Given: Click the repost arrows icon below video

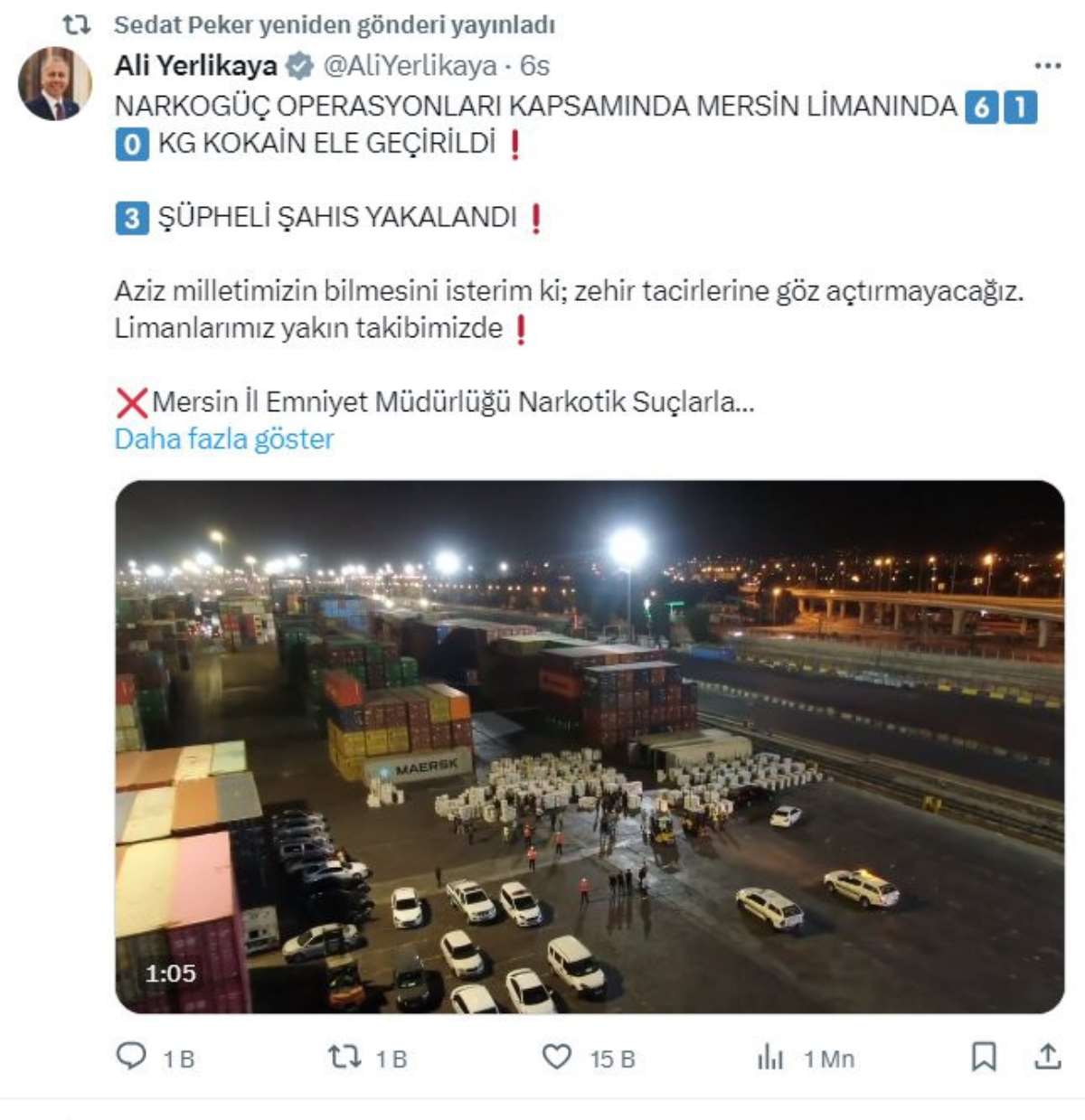Looking at the screenshot, I should (344, 1056).
